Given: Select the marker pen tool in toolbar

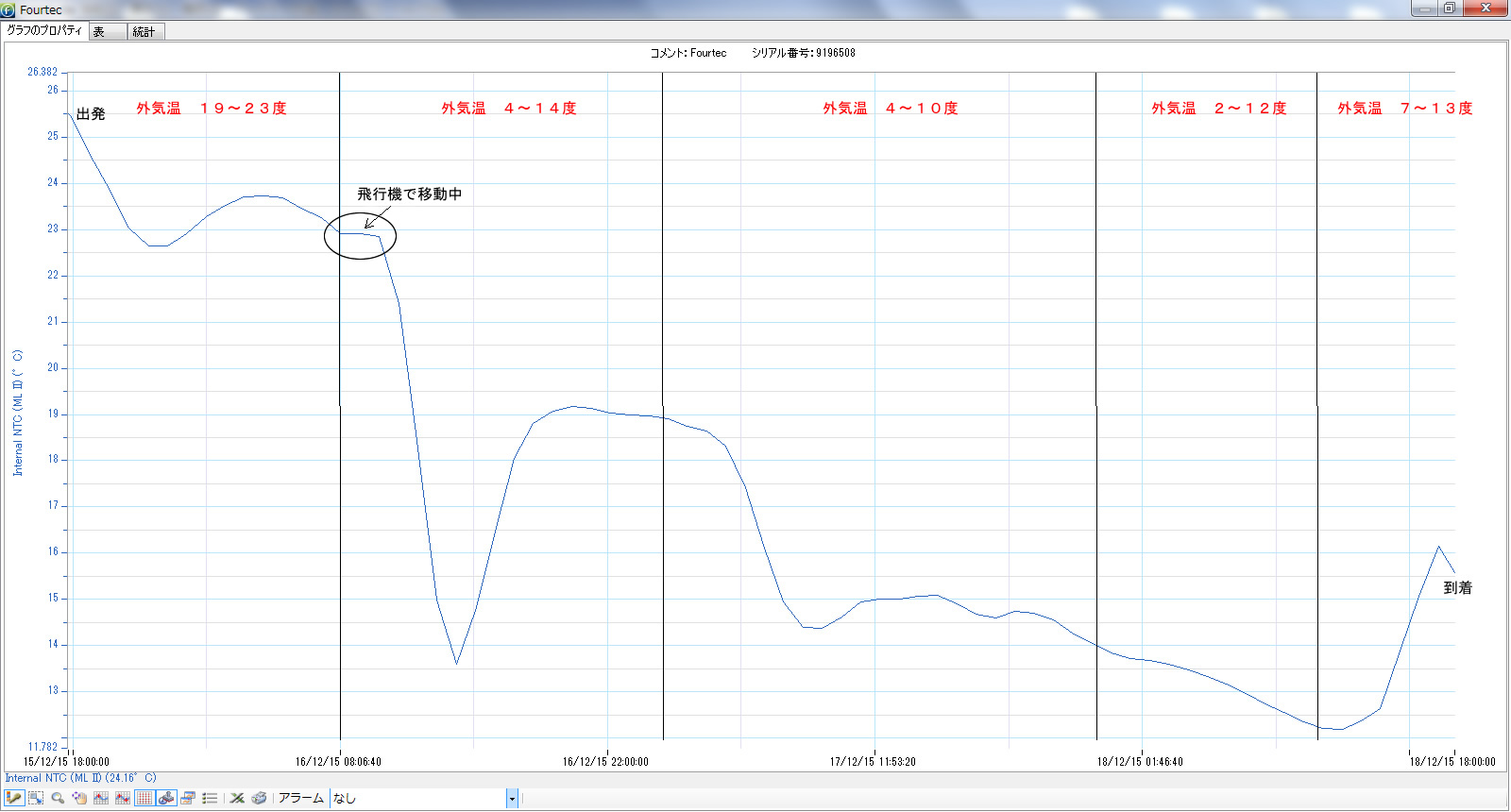Looking at the screenshot, I should point(14,798).
